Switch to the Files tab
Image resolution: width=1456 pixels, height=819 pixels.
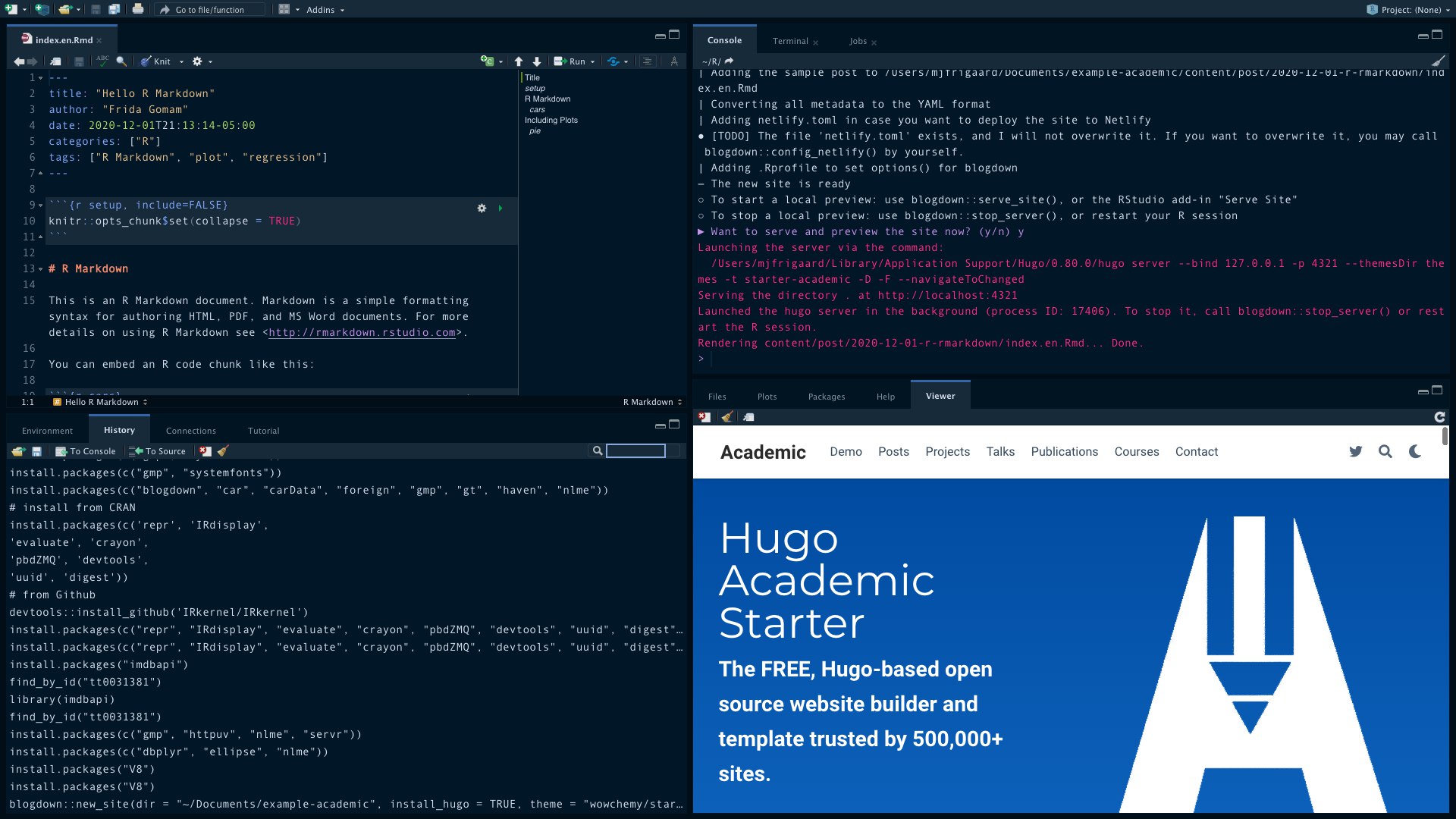pos(717,397)
